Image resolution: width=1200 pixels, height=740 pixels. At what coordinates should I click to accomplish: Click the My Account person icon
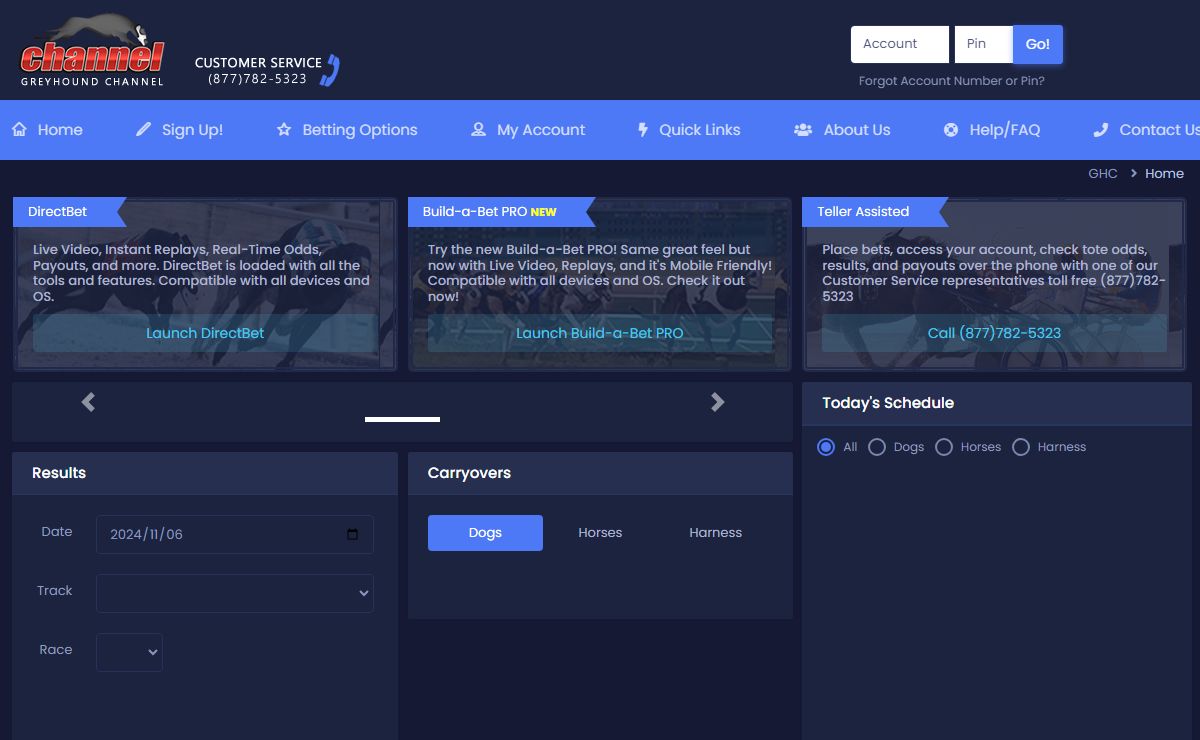click(x=478, y=130)
